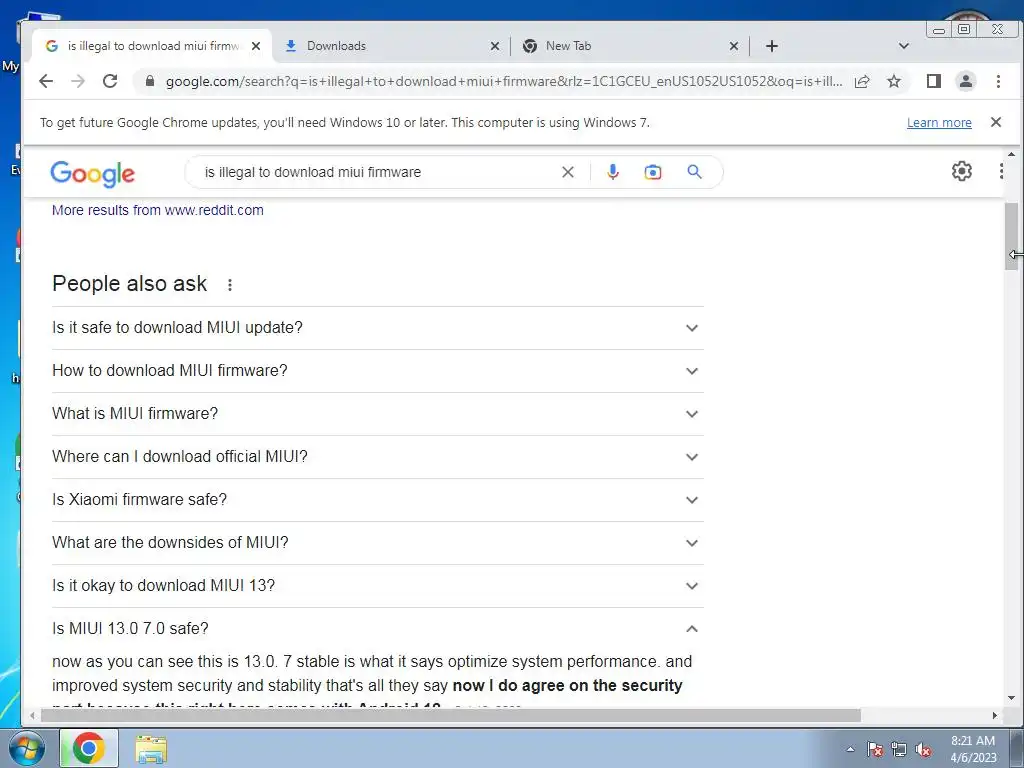This screenshot has height=768, width=1024.
Task: Open the Windows Start menu
Action: (26, 748)
